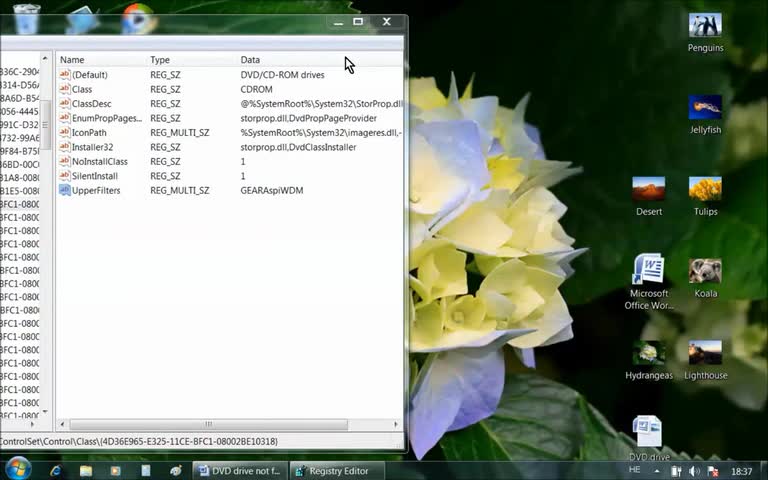Select the ClassDesc value icon

[x=65, y=103]
